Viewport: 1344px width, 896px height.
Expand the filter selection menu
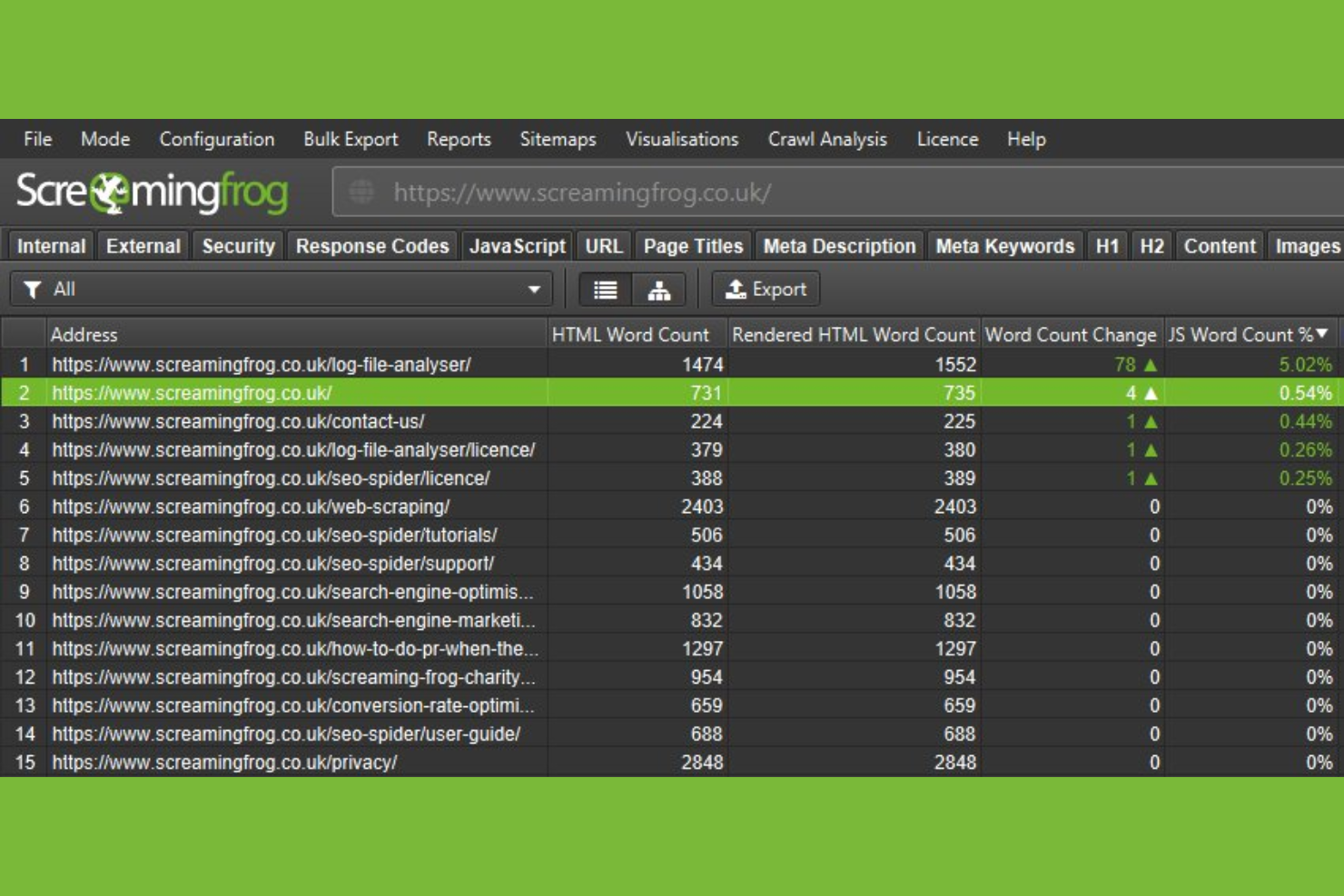point(534,289)
